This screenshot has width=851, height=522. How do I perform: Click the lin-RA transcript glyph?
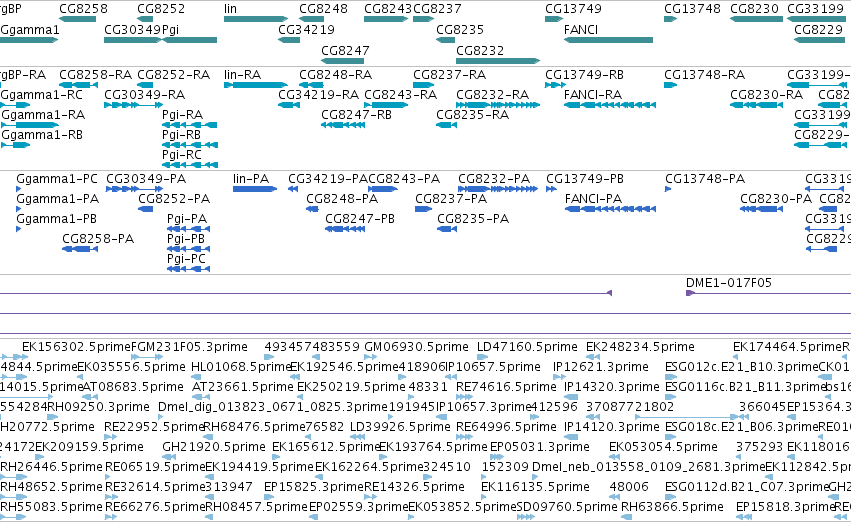256,85
